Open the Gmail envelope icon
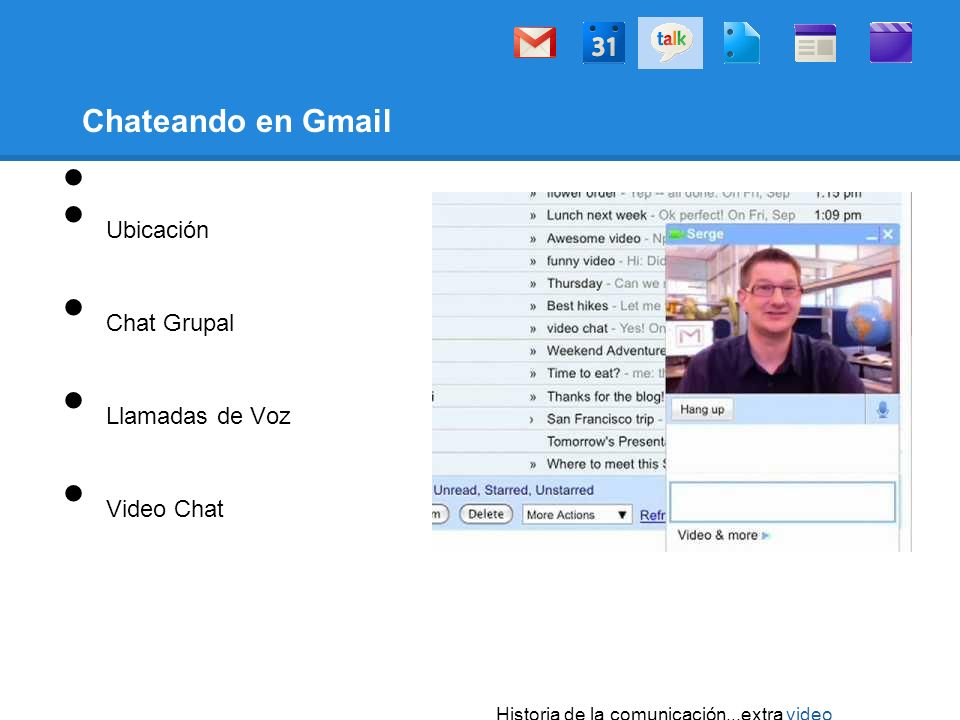Screen dimensions: 960x720 tap(534, 43)
